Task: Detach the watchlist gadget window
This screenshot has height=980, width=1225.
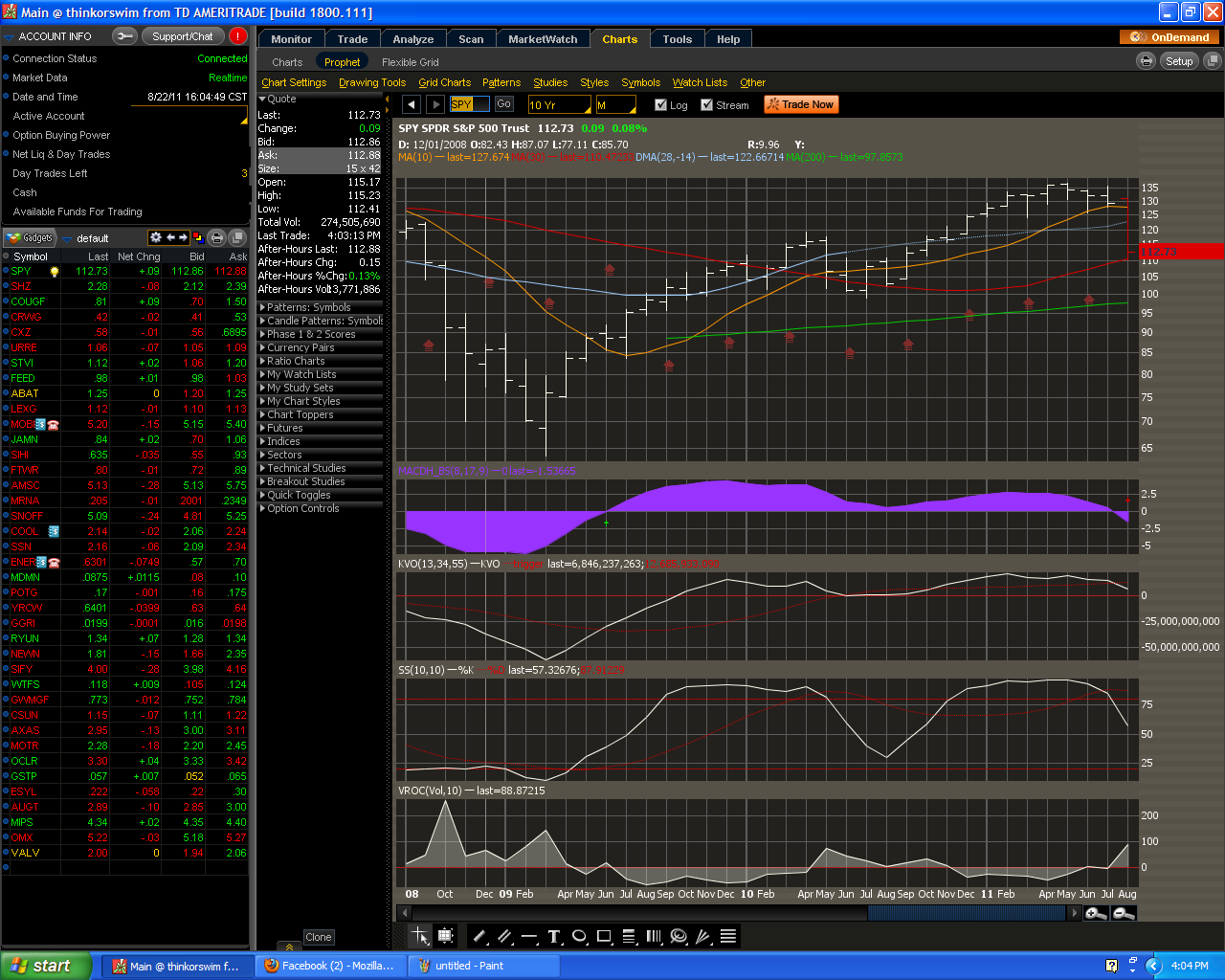Action: pyautogui.click(x=237, y=237)
